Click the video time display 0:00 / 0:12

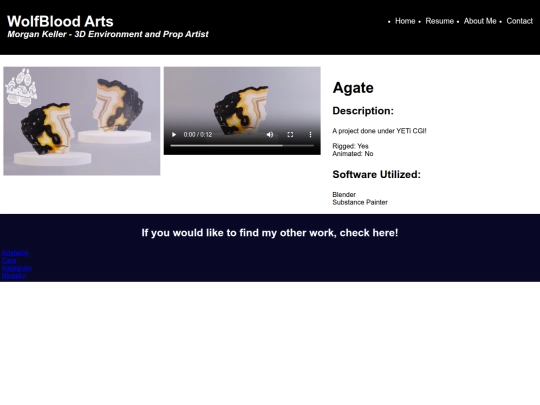coord(198,135)
